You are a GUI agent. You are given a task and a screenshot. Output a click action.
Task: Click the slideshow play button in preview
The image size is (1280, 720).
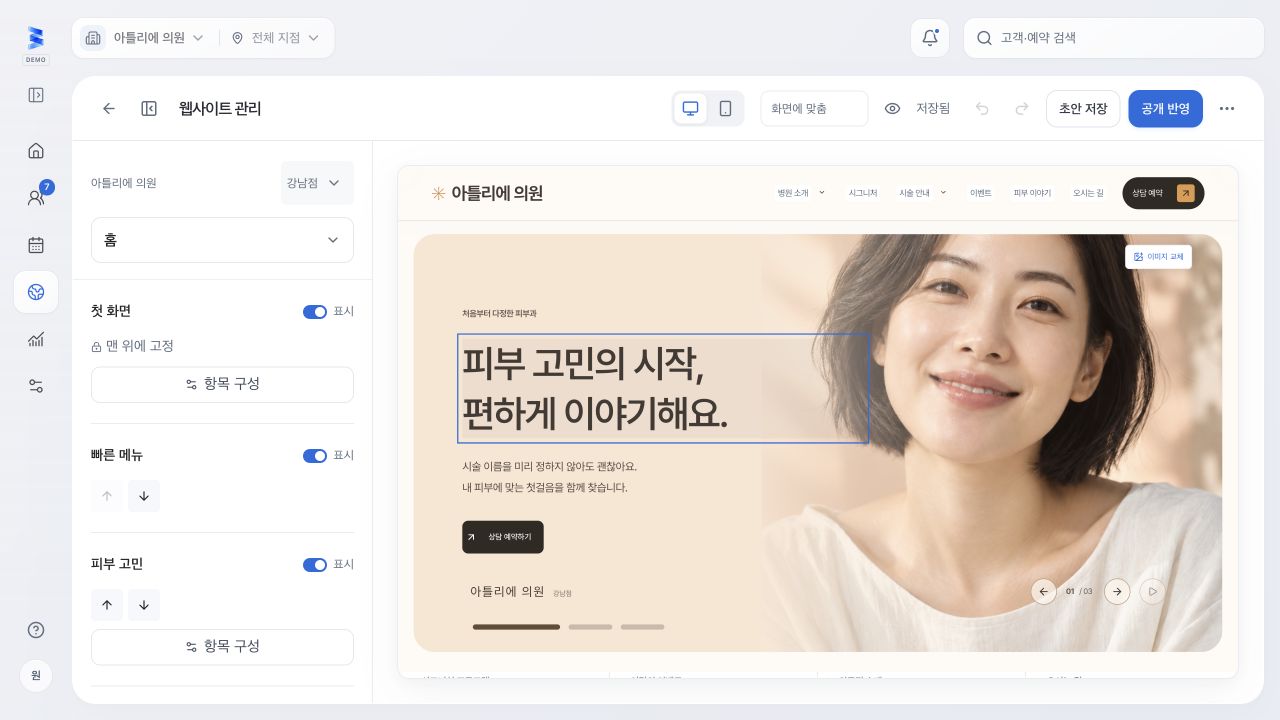[x=1152, y=591]
